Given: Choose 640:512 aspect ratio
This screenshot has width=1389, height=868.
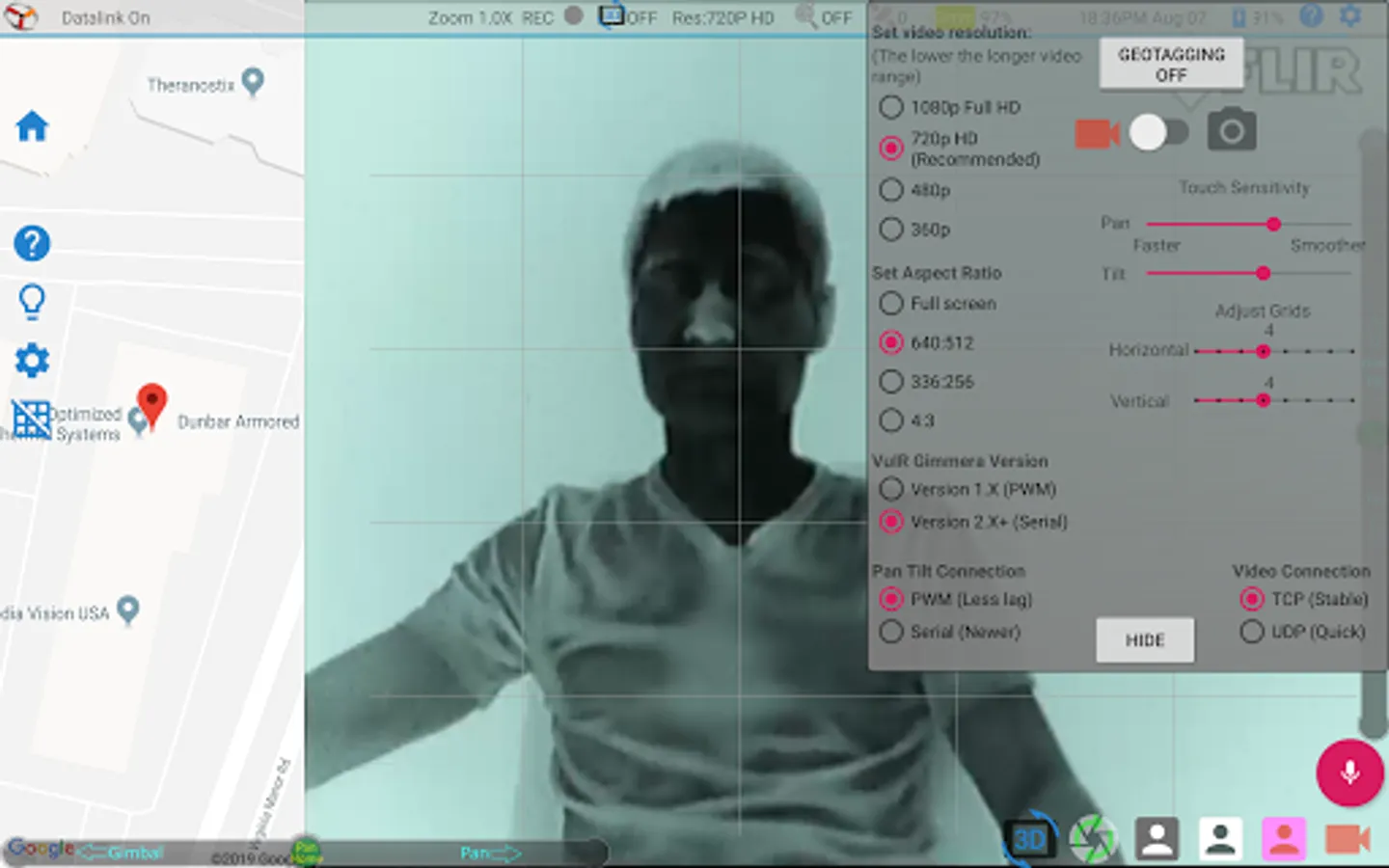Looking at the screenshot, I should 926,342.
